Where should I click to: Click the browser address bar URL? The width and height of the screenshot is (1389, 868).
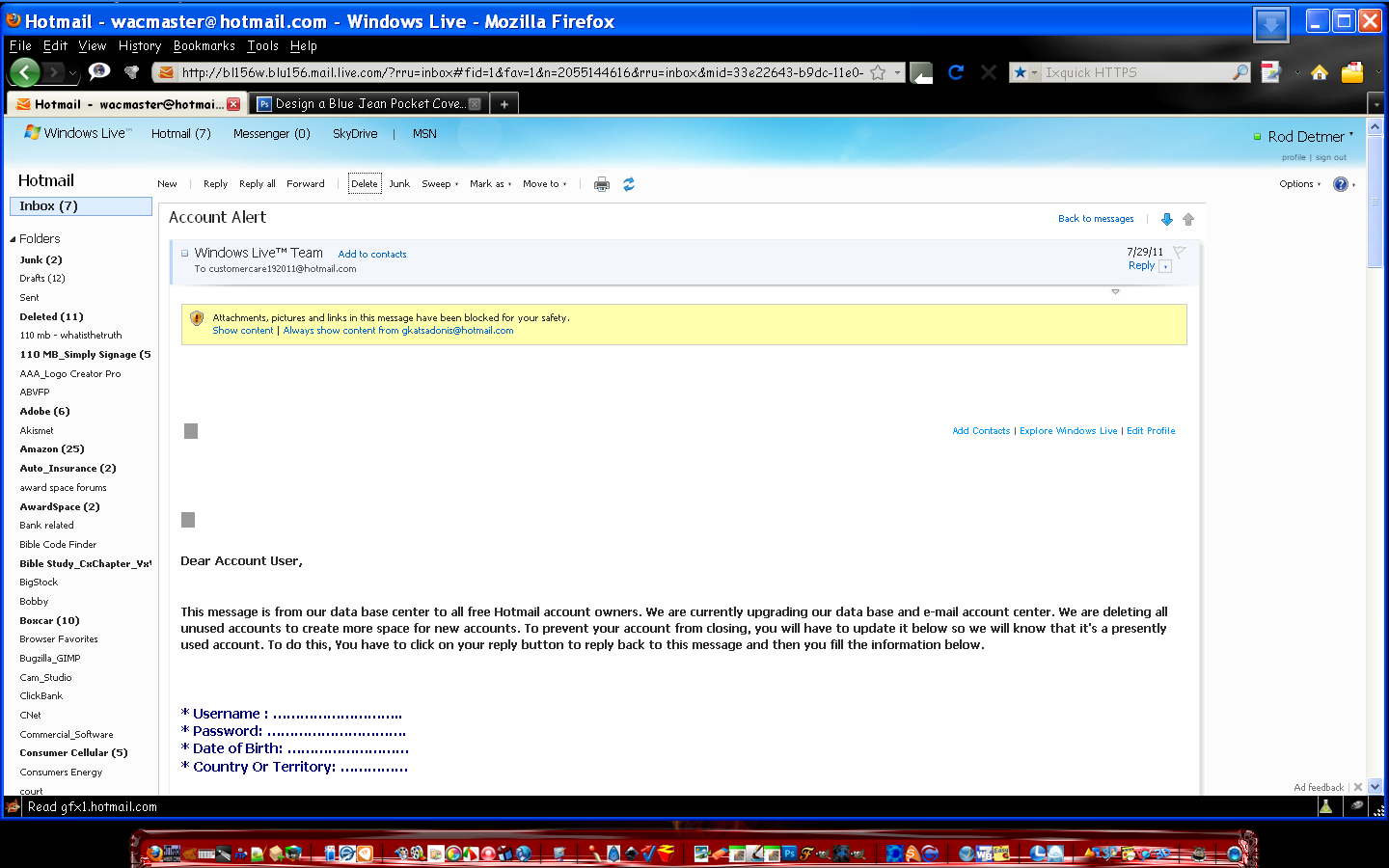point(522,72)
